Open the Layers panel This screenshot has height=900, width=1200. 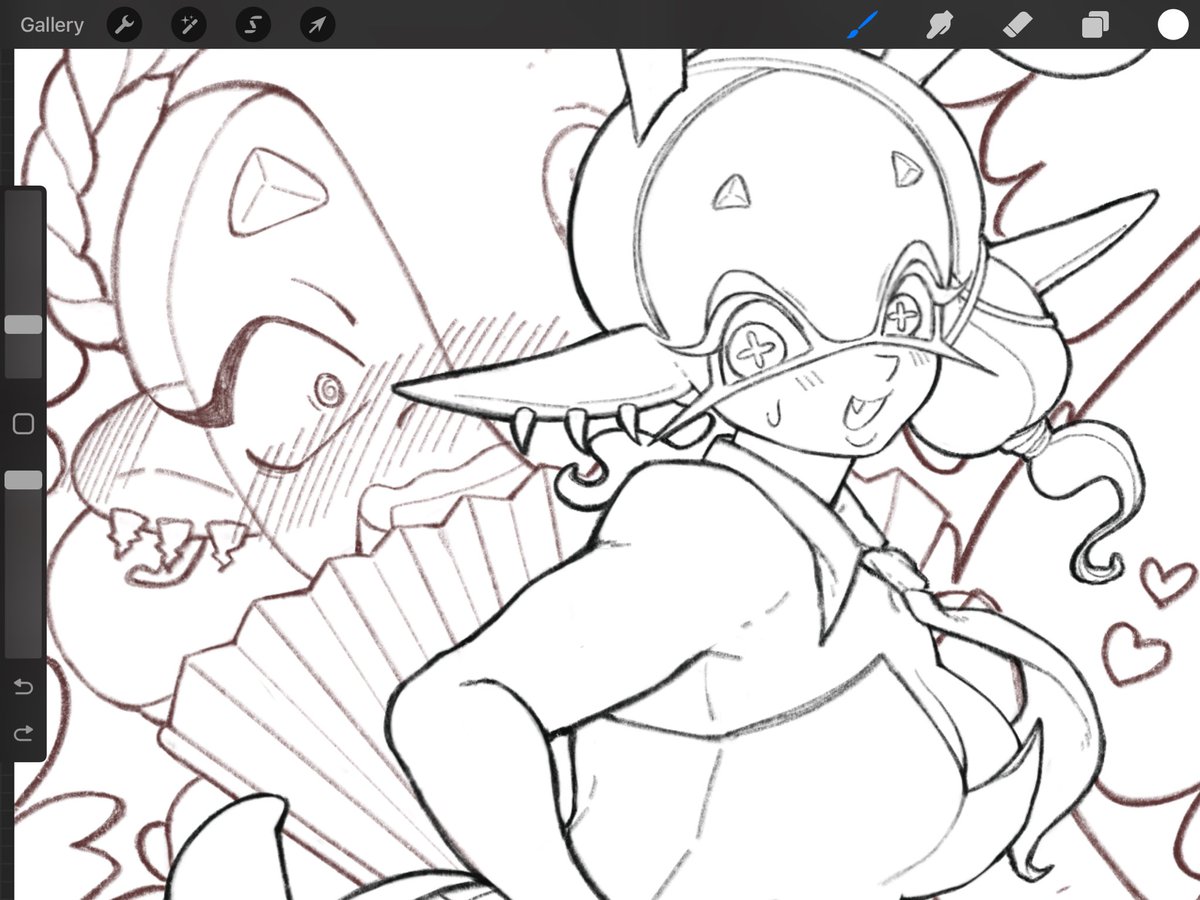click(1095, 25)
